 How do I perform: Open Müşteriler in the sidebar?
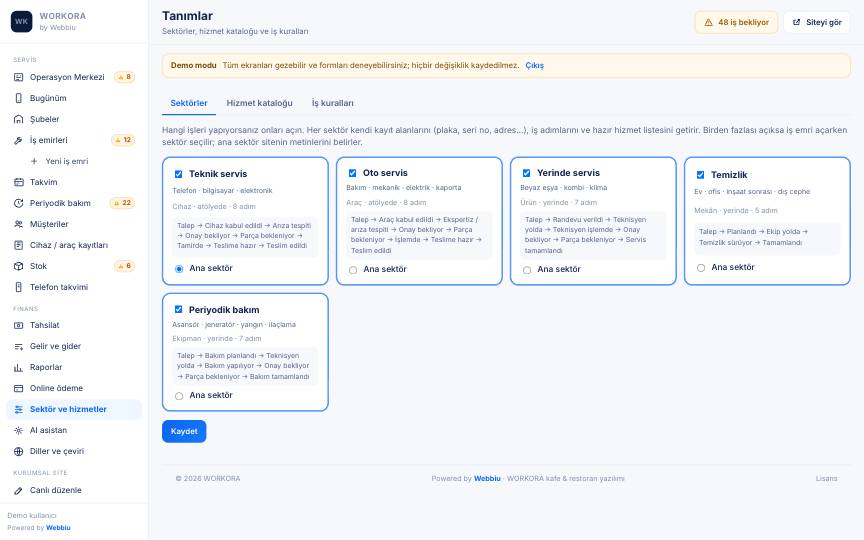pos(74,224)
